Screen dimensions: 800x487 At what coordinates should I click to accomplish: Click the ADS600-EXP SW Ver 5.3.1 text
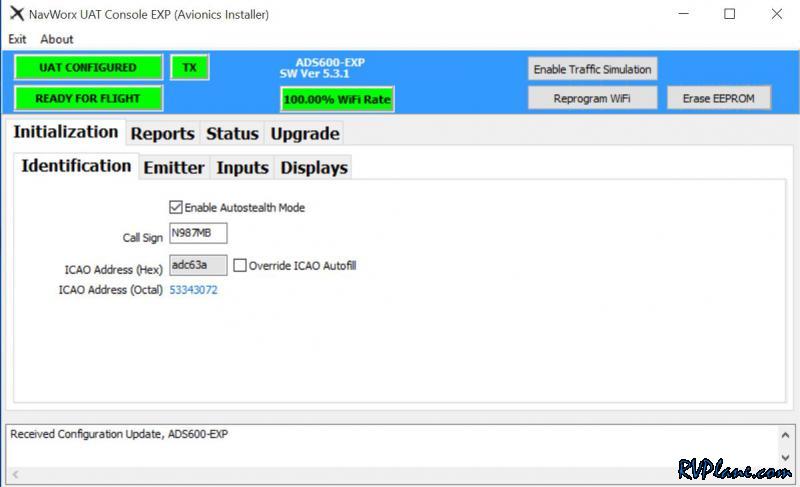click(322, 68)
